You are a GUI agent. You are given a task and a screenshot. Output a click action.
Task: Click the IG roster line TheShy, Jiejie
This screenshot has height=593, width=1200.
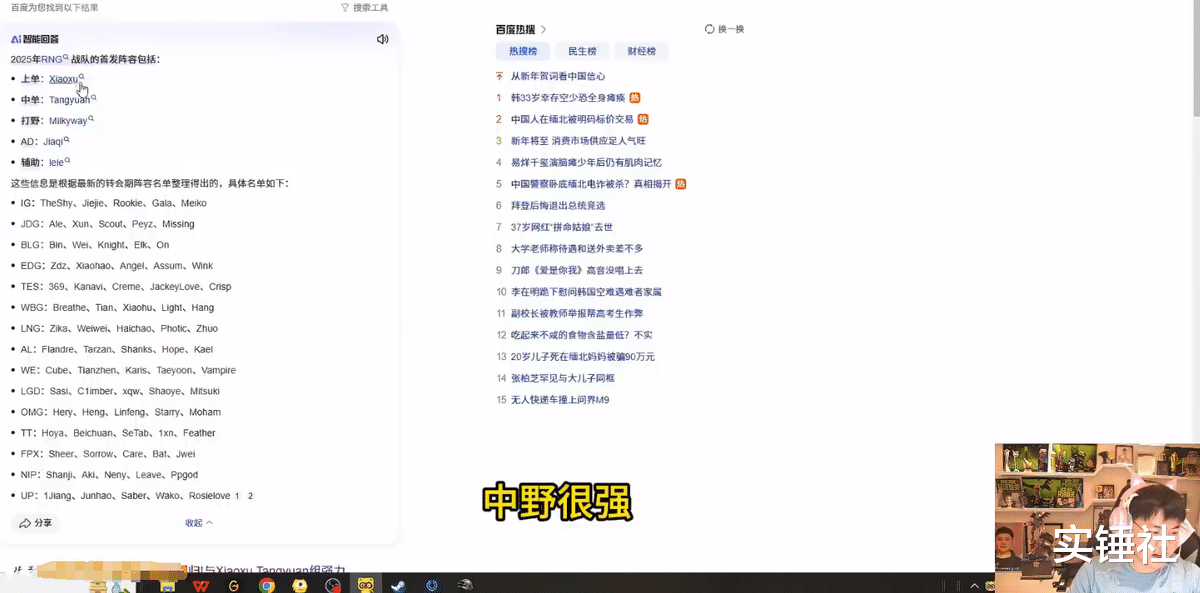[114, 203]
